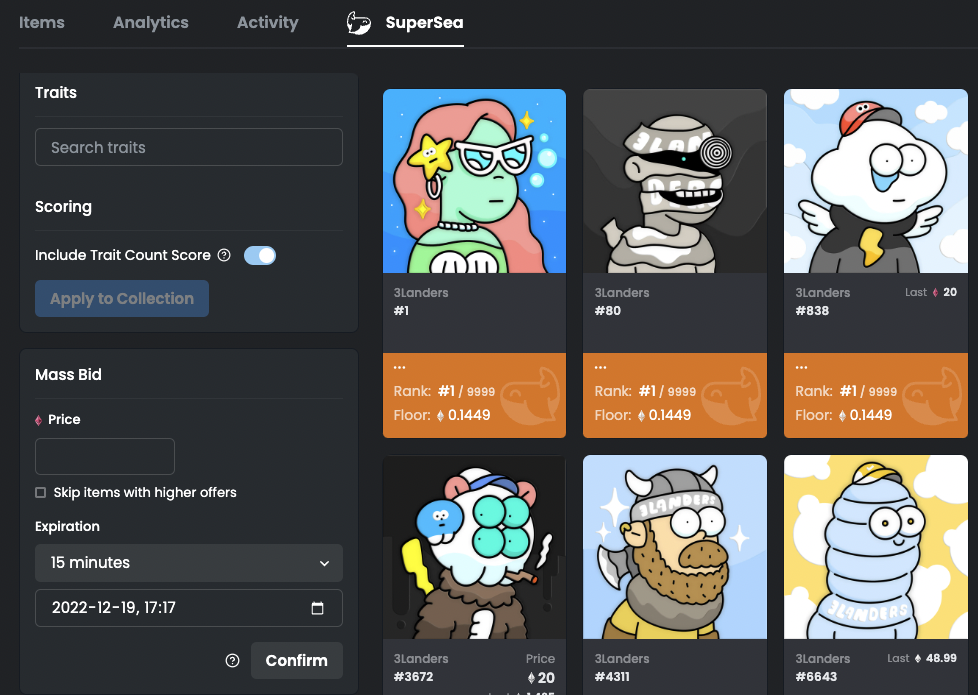Open 3Landers #838 artwork thumbnail

pyautogui.click(x=876, y=181)
